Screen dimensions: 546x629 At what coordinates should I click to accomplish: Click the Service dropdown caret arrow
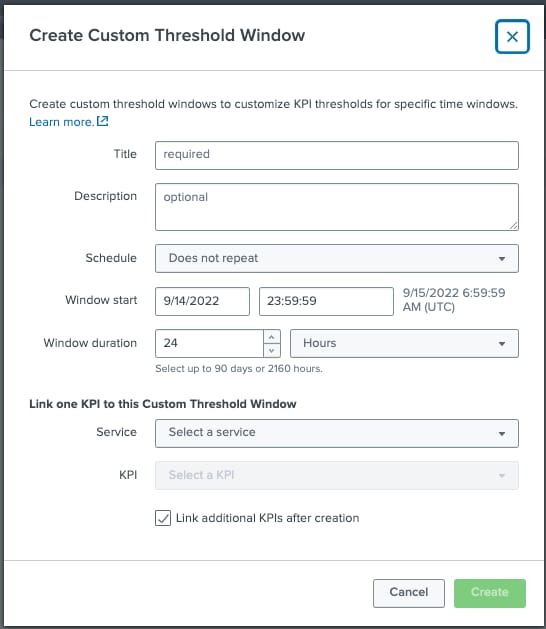[x=501, y=434]
